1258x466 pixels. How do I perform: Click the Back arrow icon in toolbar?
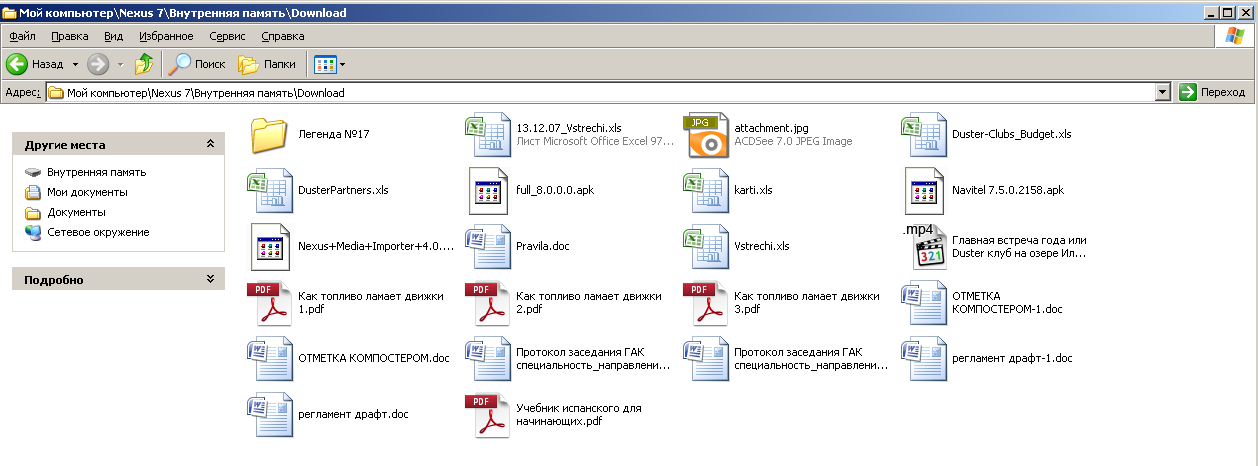[17, 64]
